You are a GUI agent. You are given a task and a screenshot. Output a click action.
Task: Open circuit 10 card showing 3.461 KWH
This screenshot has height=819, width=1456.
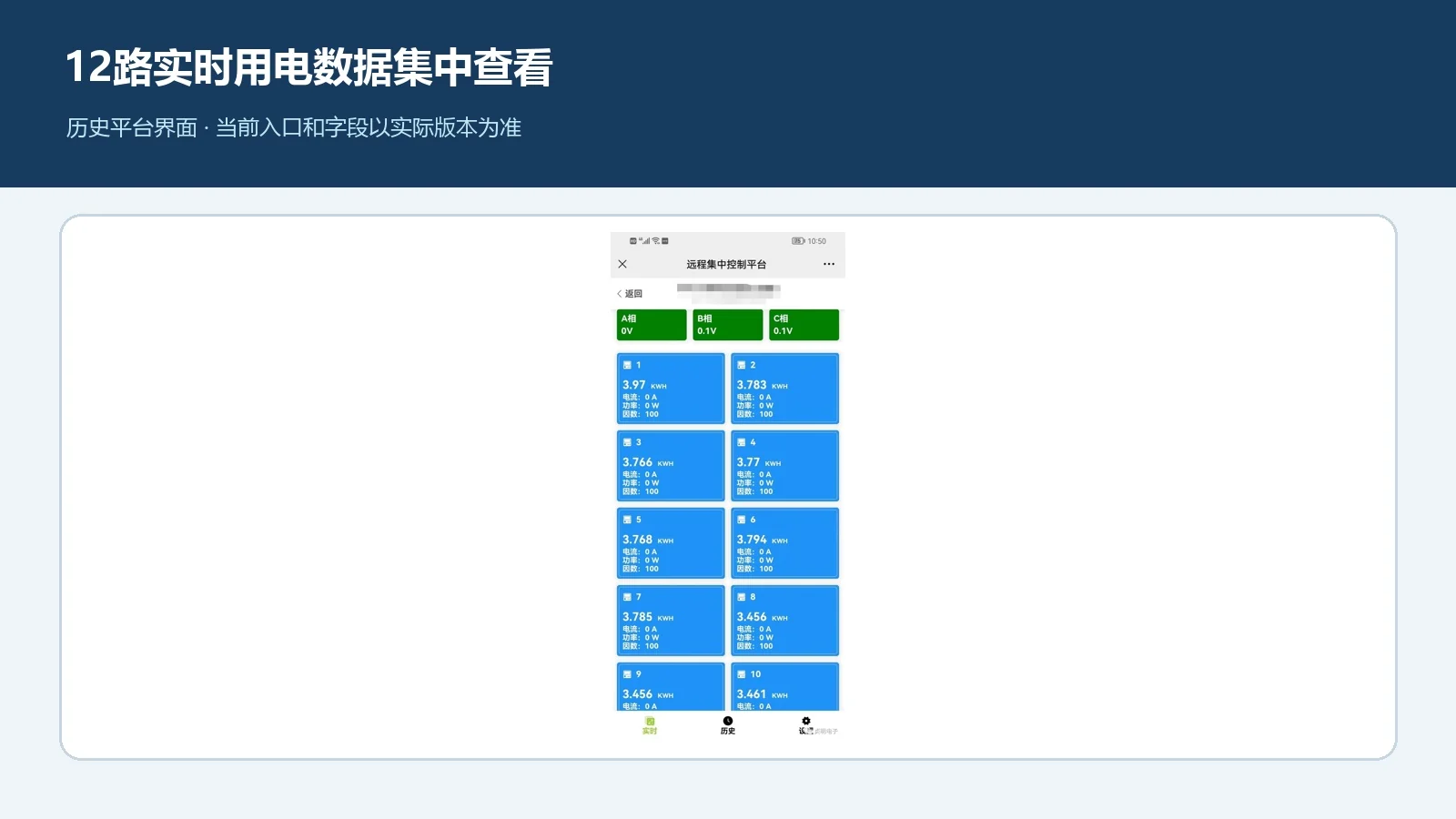pos(784,687)
